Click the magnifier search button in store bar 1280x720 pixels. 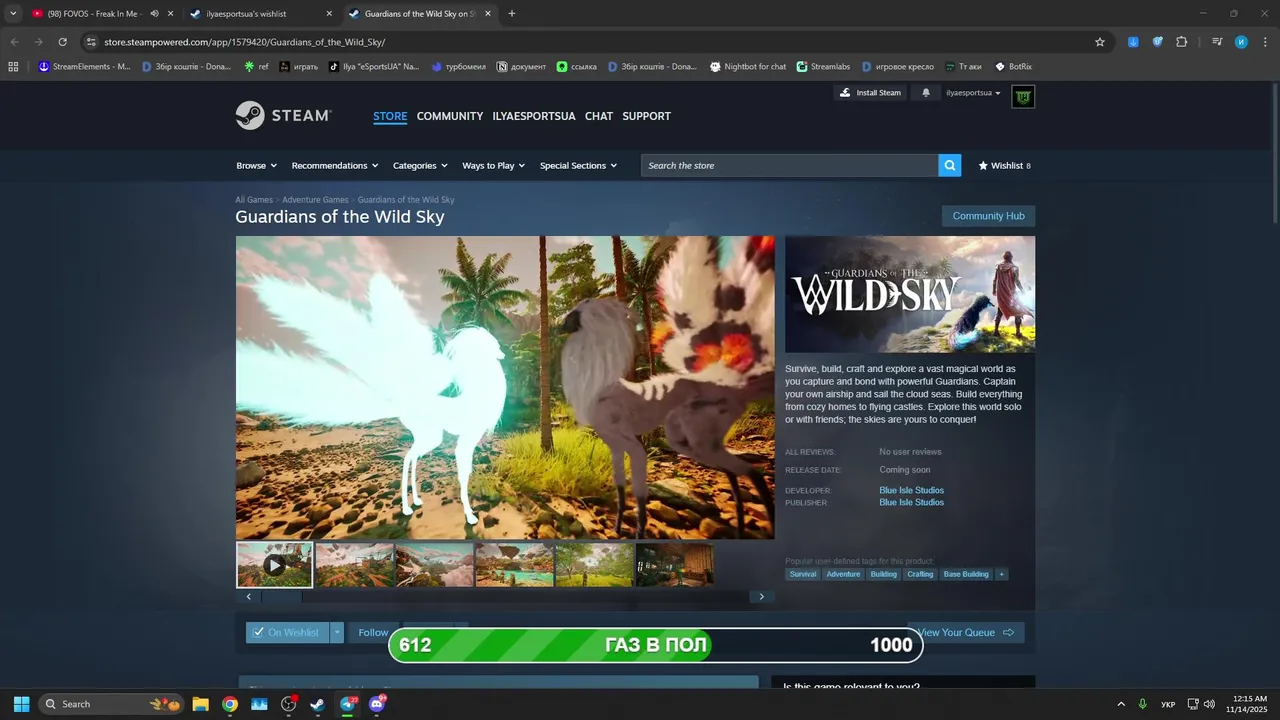point(950,165)
